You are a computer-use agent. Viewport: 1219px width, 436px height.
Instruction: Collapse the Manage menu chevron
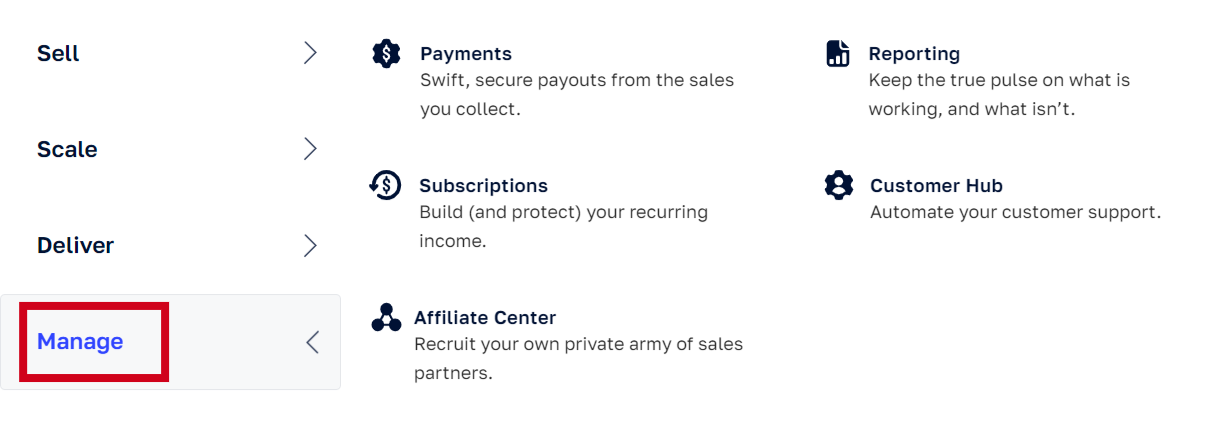312,343
